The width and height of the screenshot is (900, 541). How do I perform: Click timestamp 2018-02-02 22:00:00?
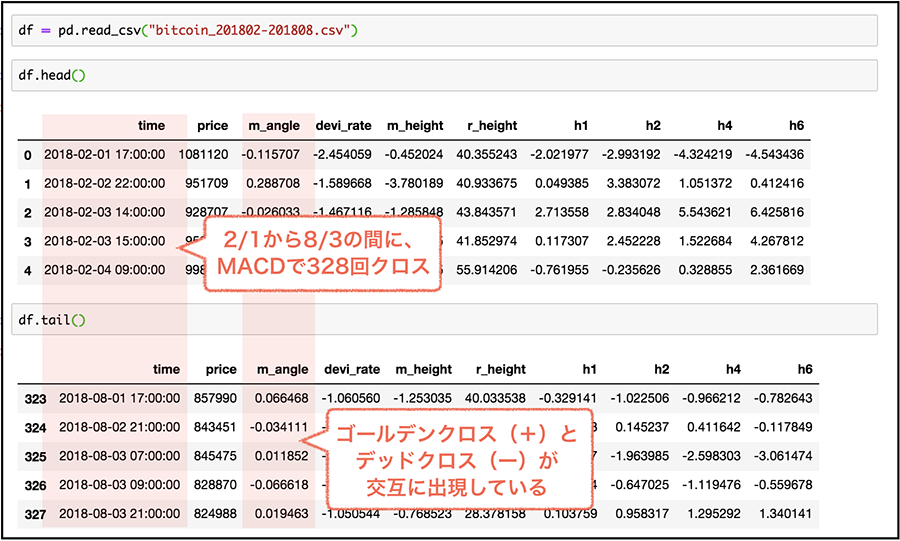(x=104, y=184)
